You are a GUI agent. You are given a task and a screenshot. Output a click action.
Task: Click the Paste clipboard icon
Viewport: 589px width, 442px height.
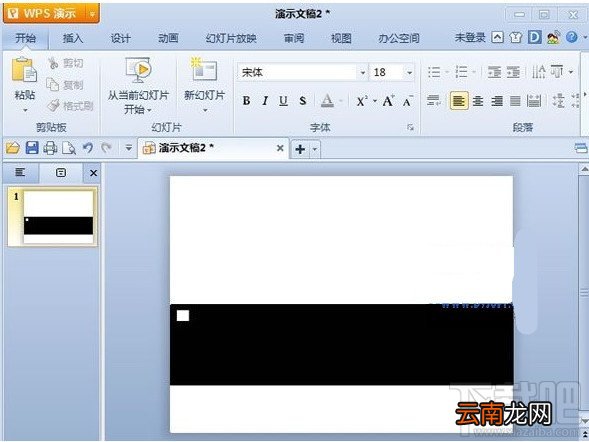(x=24, y=70)
